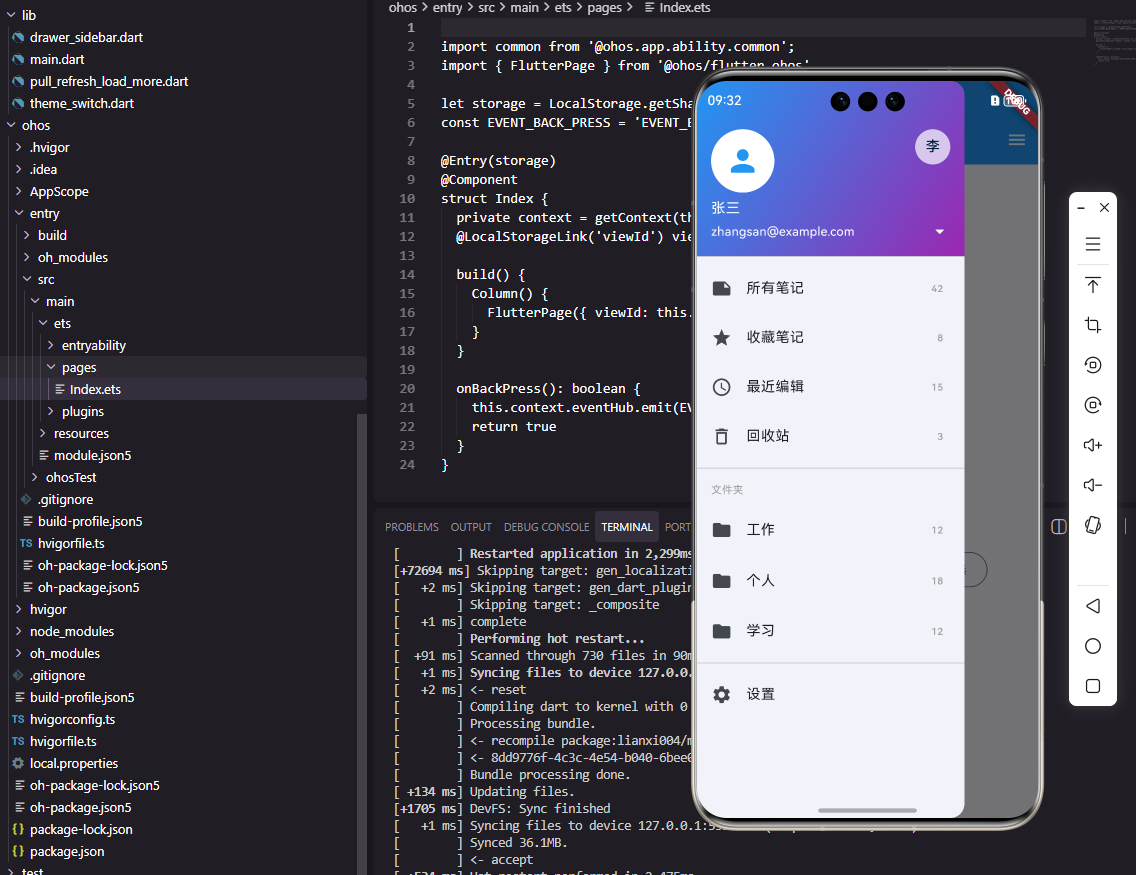Collapse the lib folder
Viewport: 1136px width, 875px height.
pos(11,14)
